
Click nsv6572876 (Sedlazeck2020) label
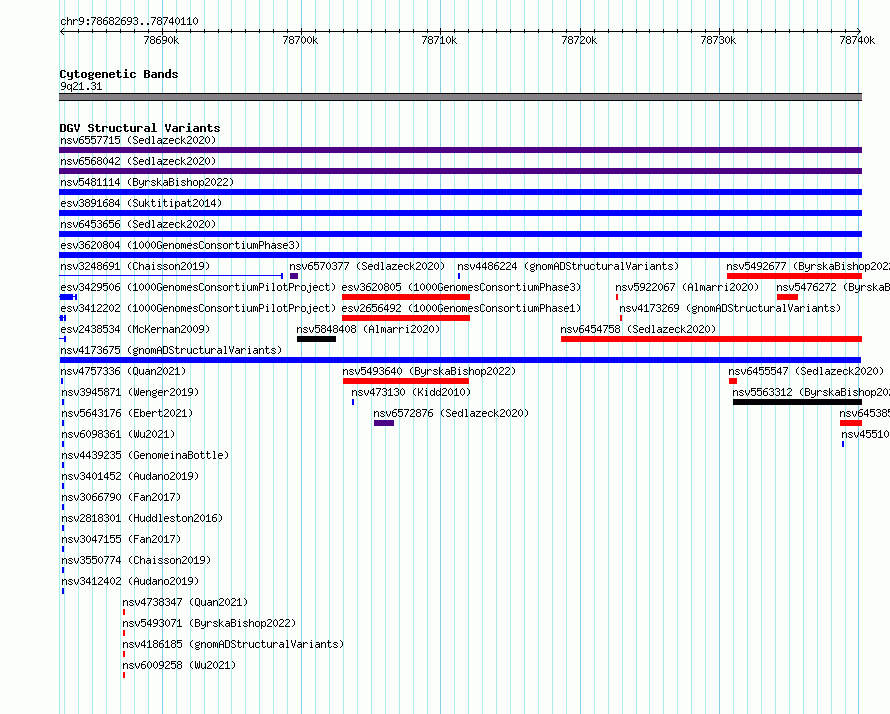(x=451, y=413)
